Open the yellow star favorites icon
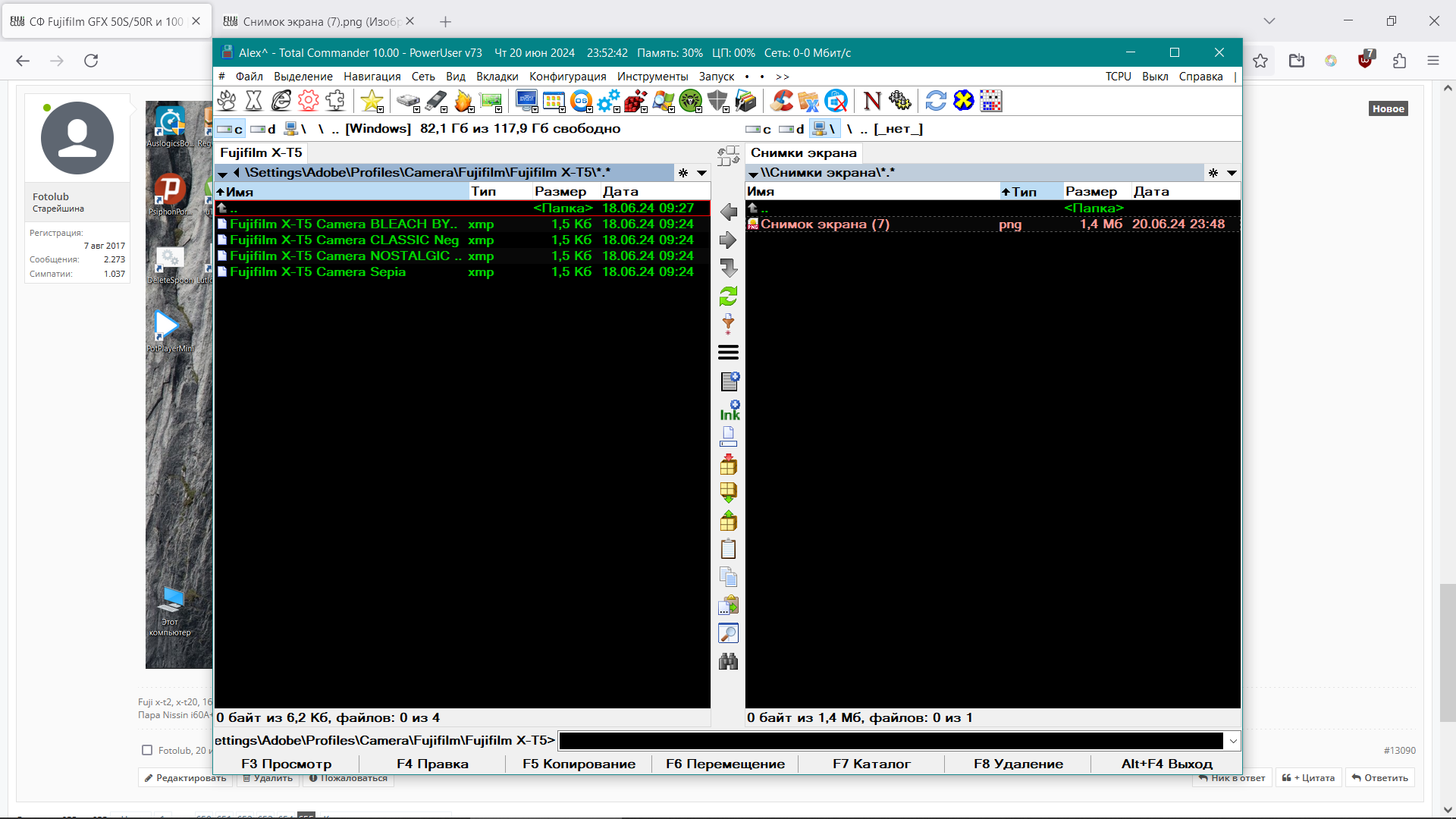The width and height of the screenshot is (1456, 819). [372, 101]
